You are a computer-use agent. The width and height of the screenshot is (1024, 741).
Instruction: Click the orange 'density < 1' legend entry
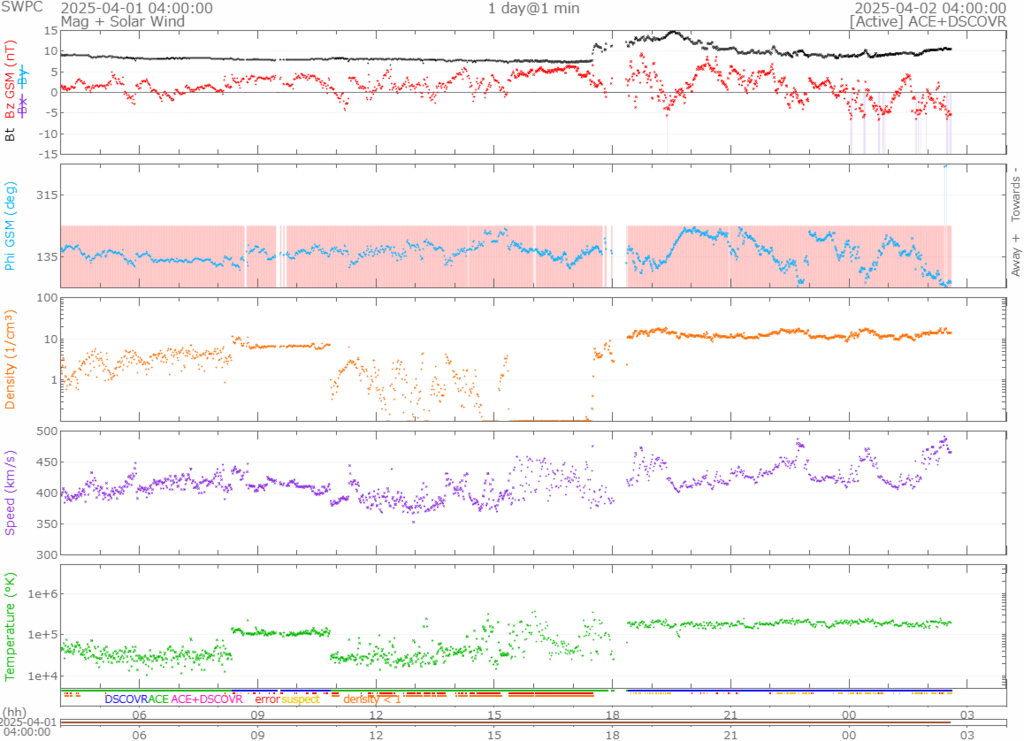[x=372, y=699]
